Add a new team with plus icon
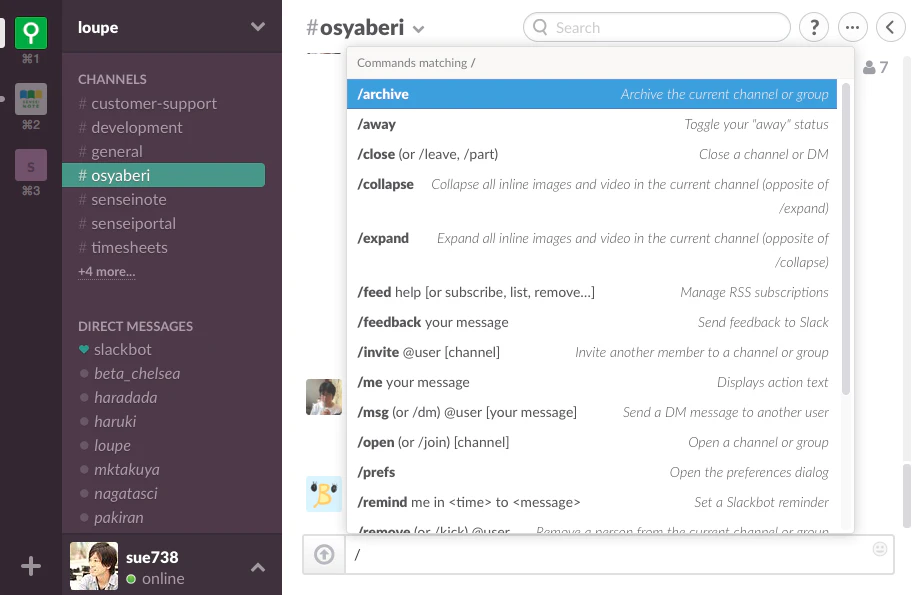915x595 pixels. (x=31, y=566)
